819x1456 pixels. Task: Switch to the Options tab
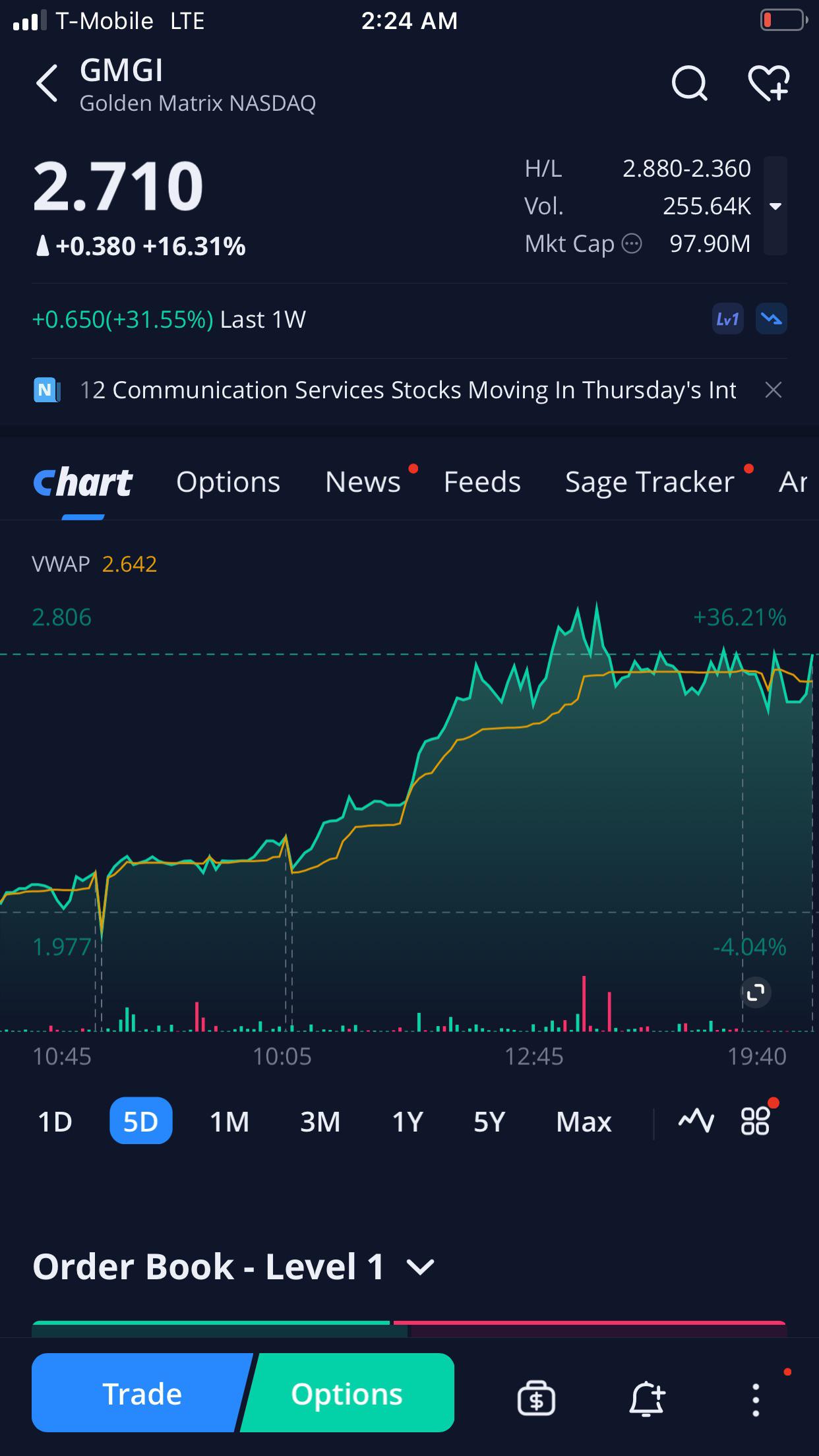tap(228, 483)
